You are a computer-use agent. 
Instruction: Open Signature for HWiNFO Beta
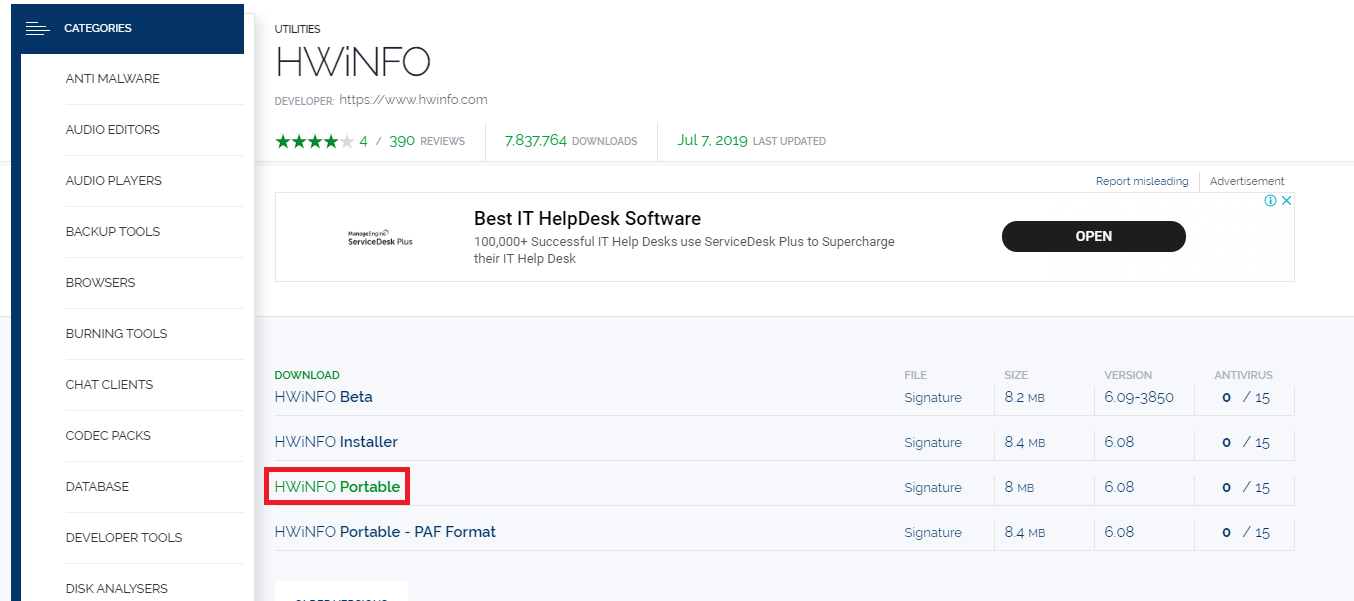[933, 398]
